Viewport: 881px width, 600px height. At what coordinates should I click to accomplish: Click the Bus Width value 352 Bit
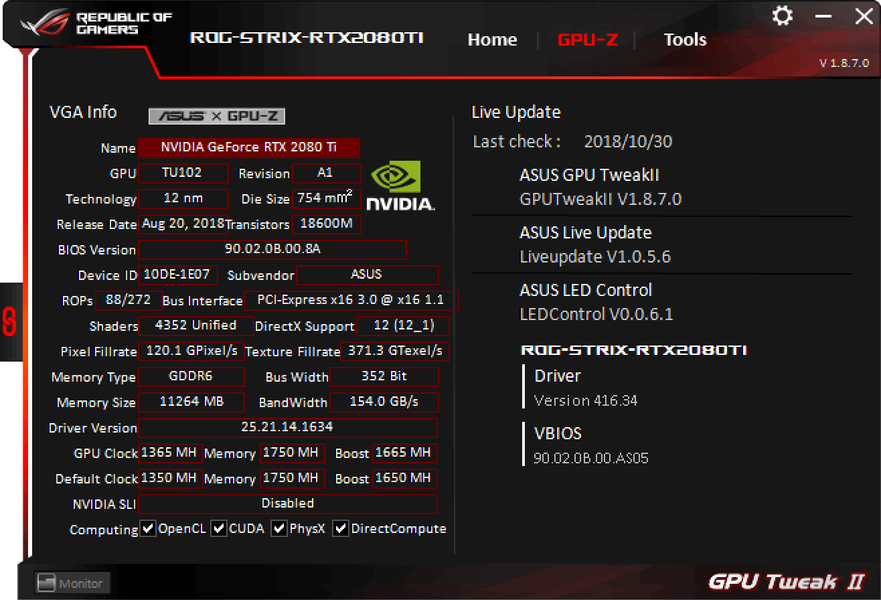(384, 376)
